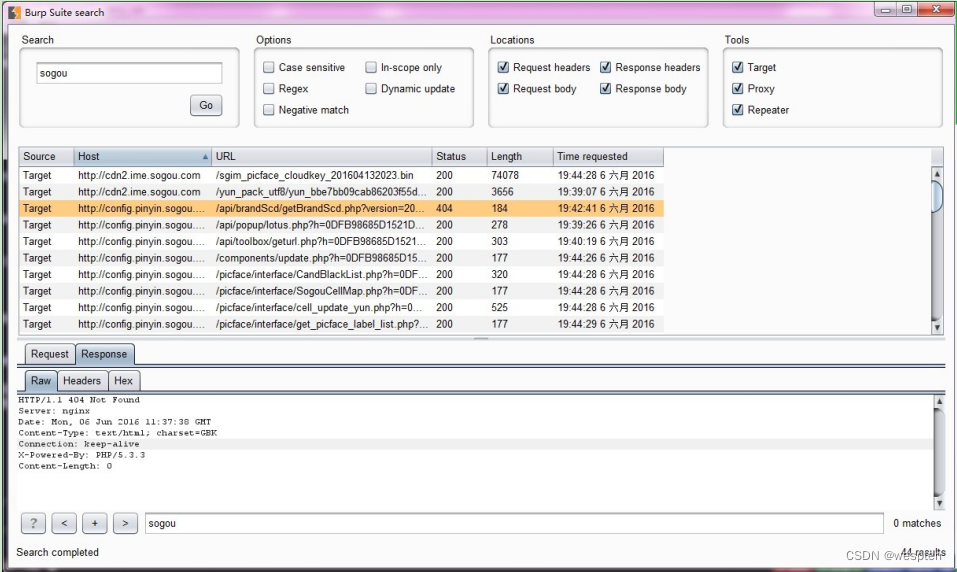Click the Search completed status text
Image resolution: width=957 pixels, height=572 pixels.
(57, 552)
